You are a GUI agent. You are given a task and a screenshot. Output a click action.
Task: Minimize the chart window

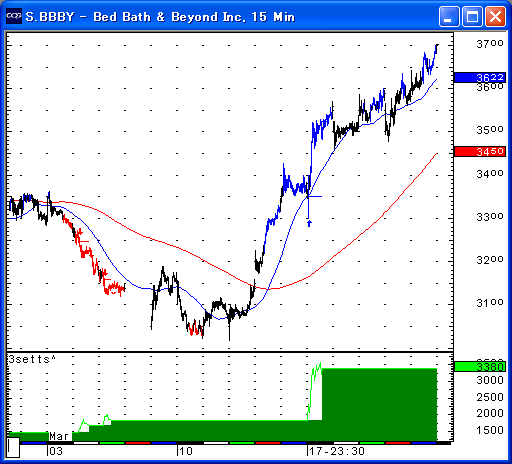pyautogui.click(x=449, y=16)
